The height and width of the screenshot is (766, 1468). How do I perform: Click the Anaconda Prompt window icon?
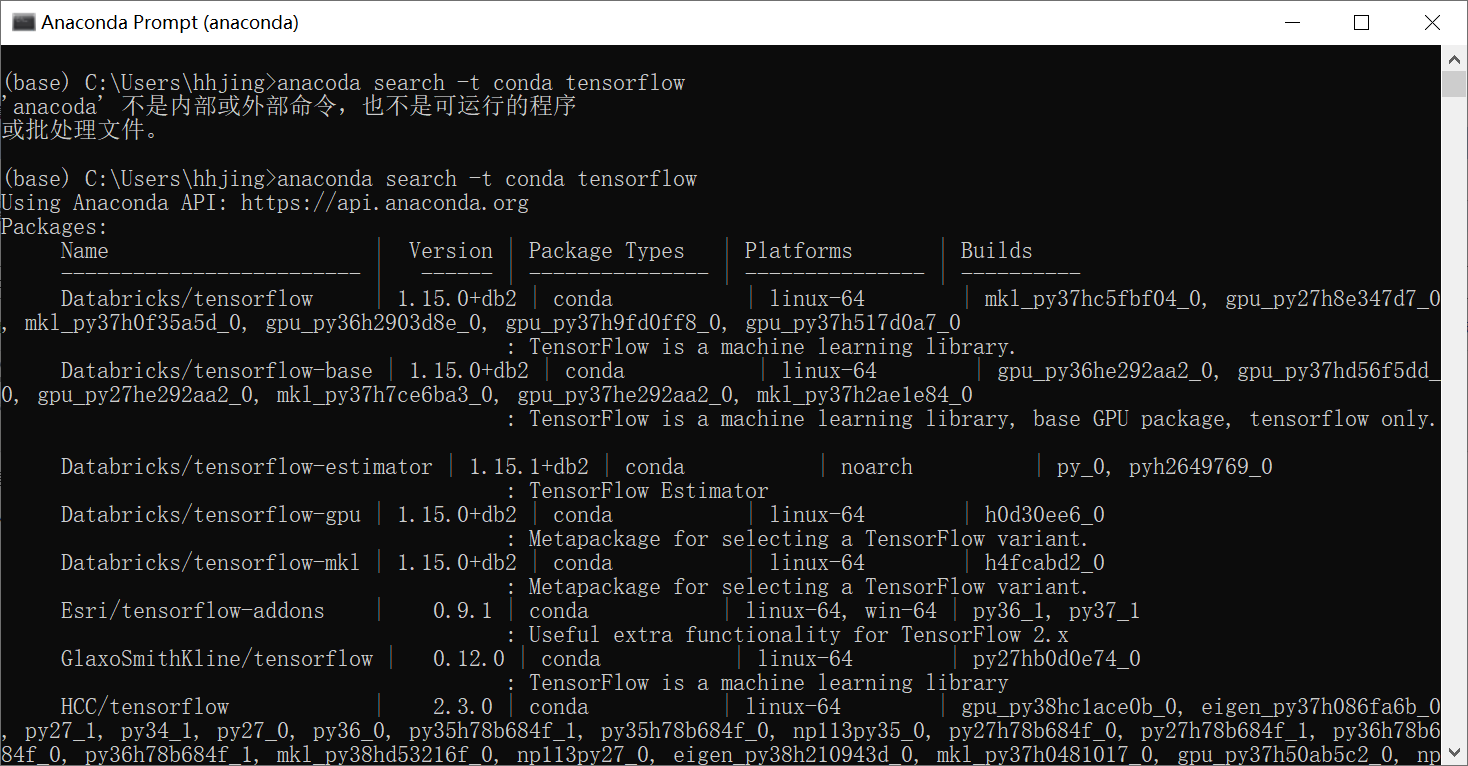point(23,22)
